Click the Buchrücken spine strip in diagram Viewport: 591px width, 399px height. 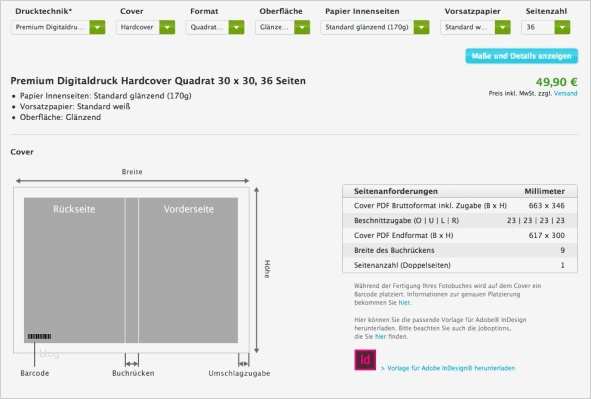point(132,270)
